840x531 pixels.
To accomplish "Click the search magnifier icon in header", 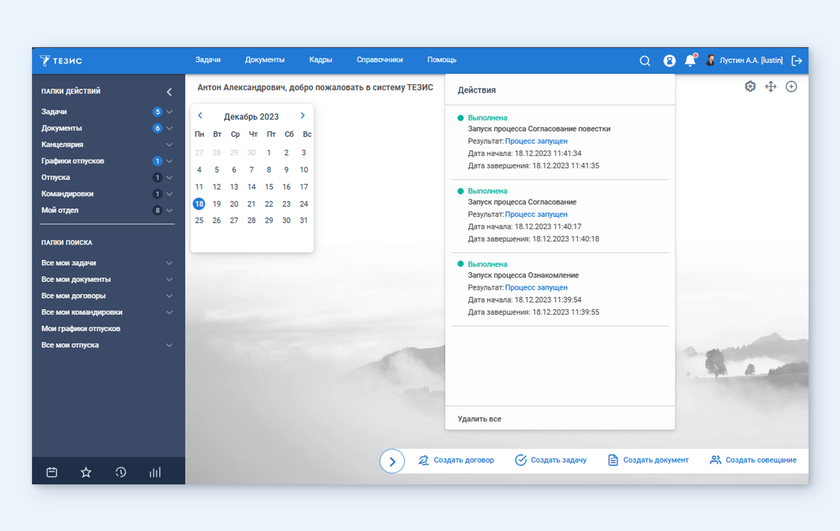I will [x=645, y=61].
